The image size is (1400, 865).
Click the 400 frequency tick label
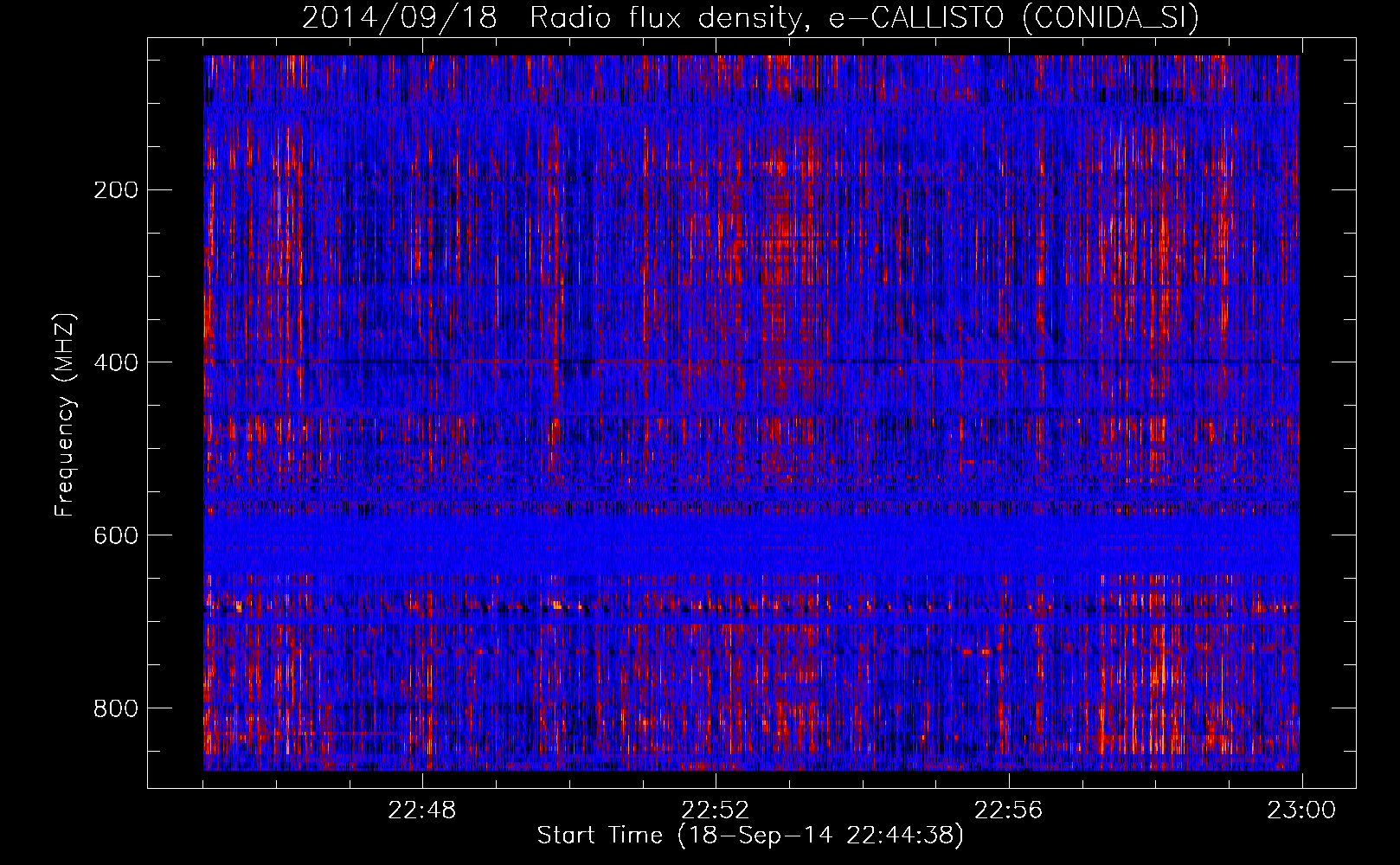pos(115,362)
